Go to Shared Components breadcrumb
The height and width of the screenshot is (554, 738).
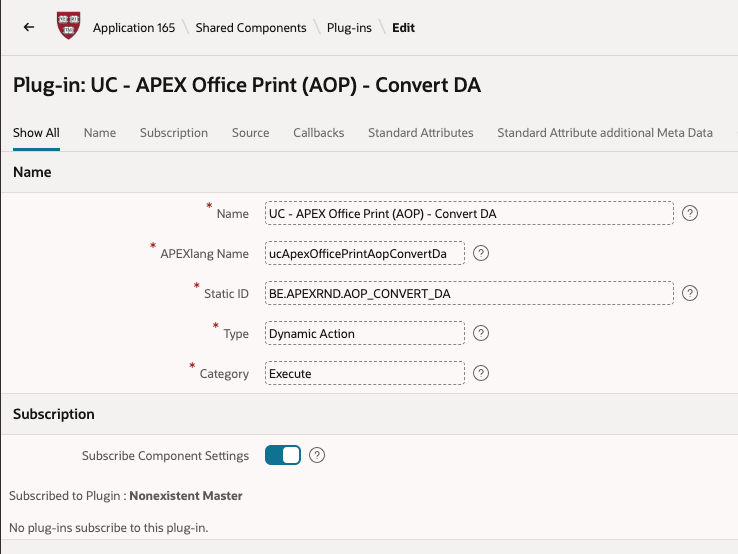(x=251, y=28)
